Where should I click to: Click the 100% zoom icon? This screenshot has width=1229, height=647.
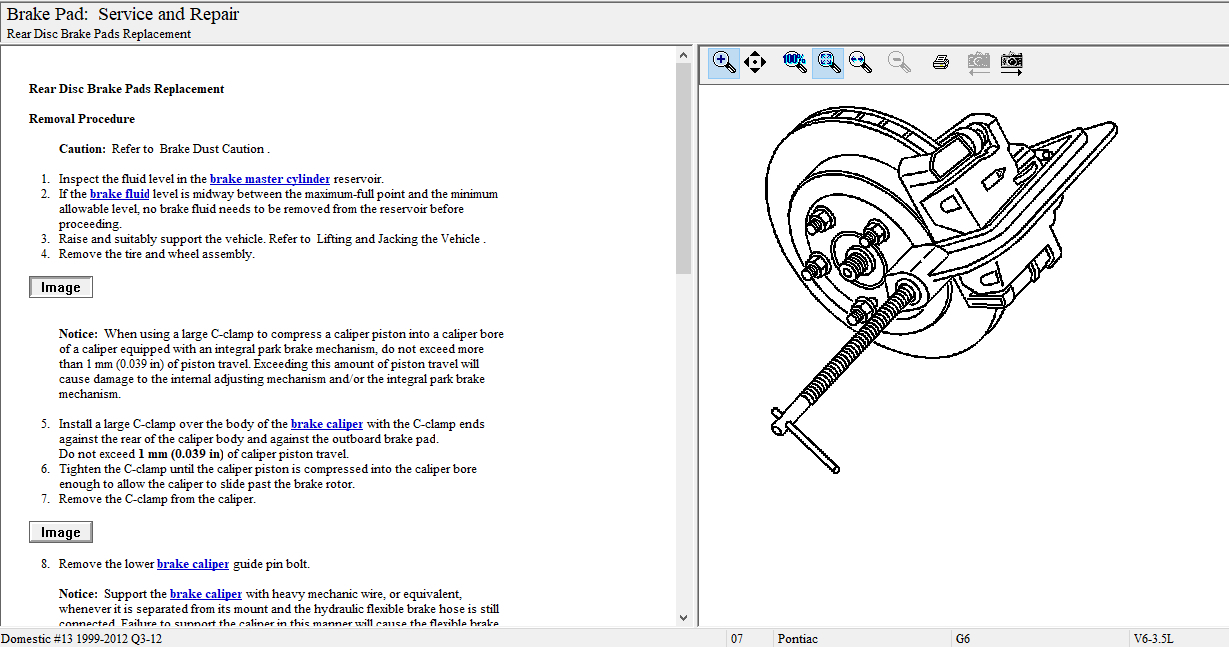tap(795, 63)
